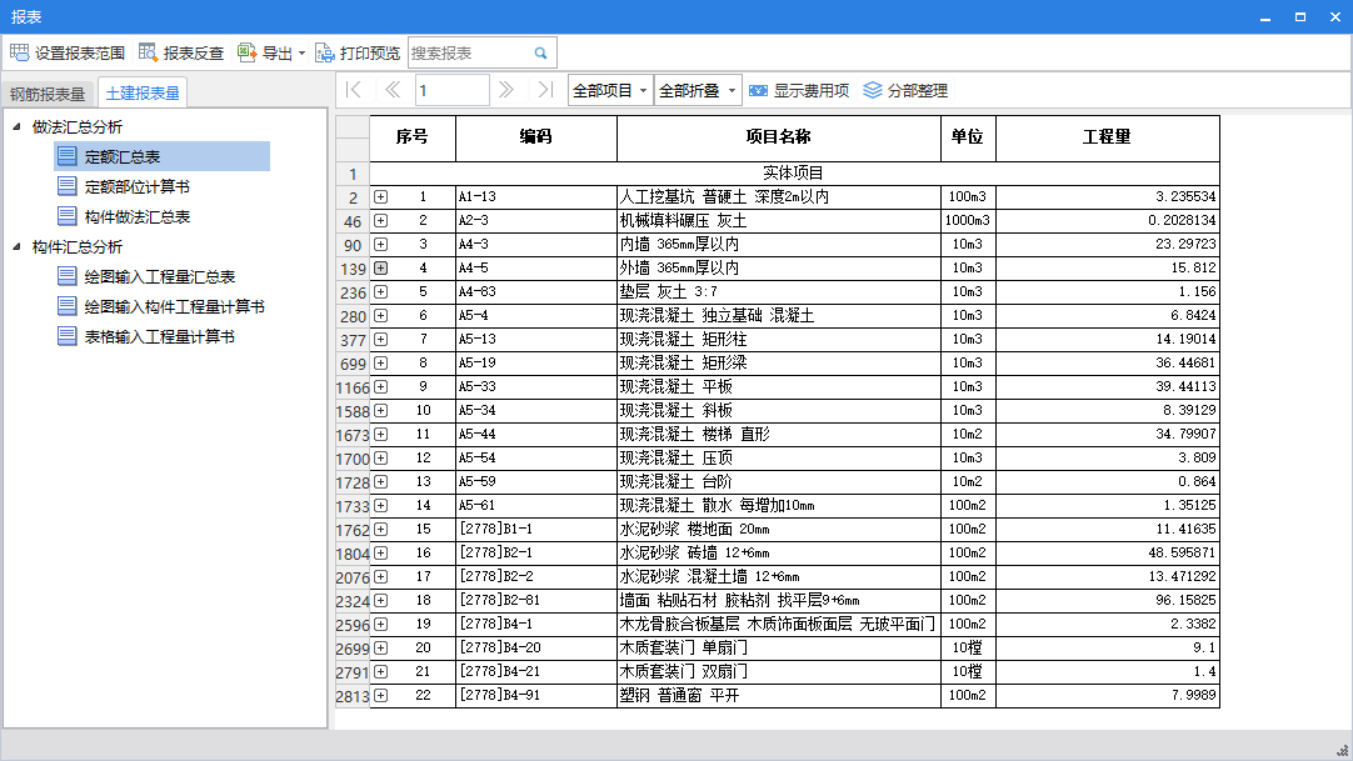The image size is (1353, 761).
Task: Click the unit cell 1000m3
Action: click(x=968, y=221)
